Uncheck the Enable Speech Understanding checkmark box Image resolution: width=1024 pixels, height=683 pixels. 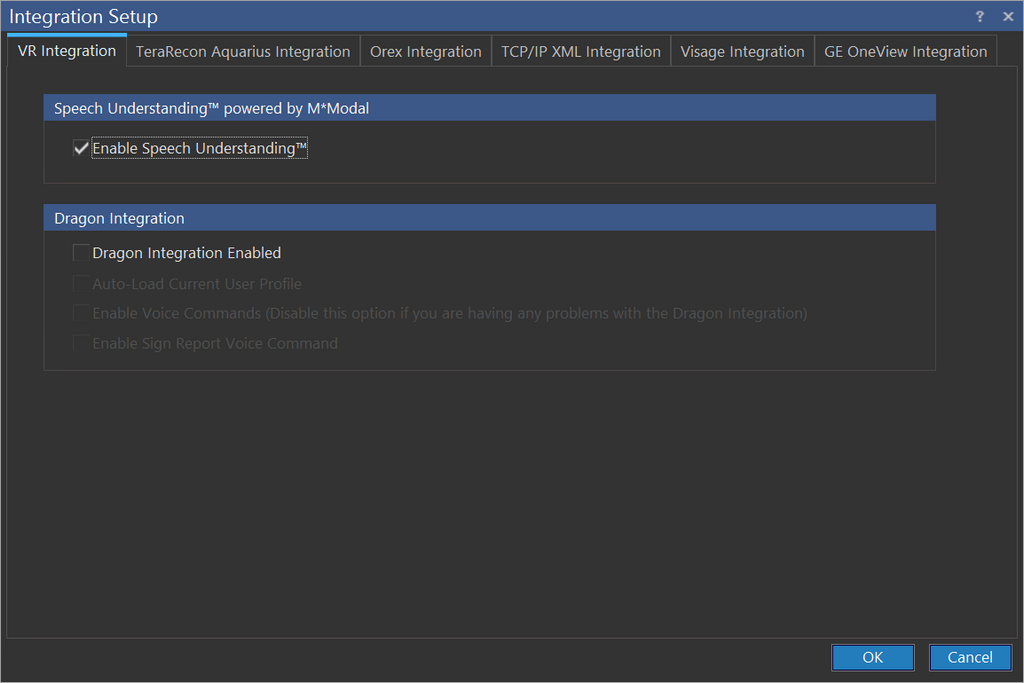click(81, 149)
